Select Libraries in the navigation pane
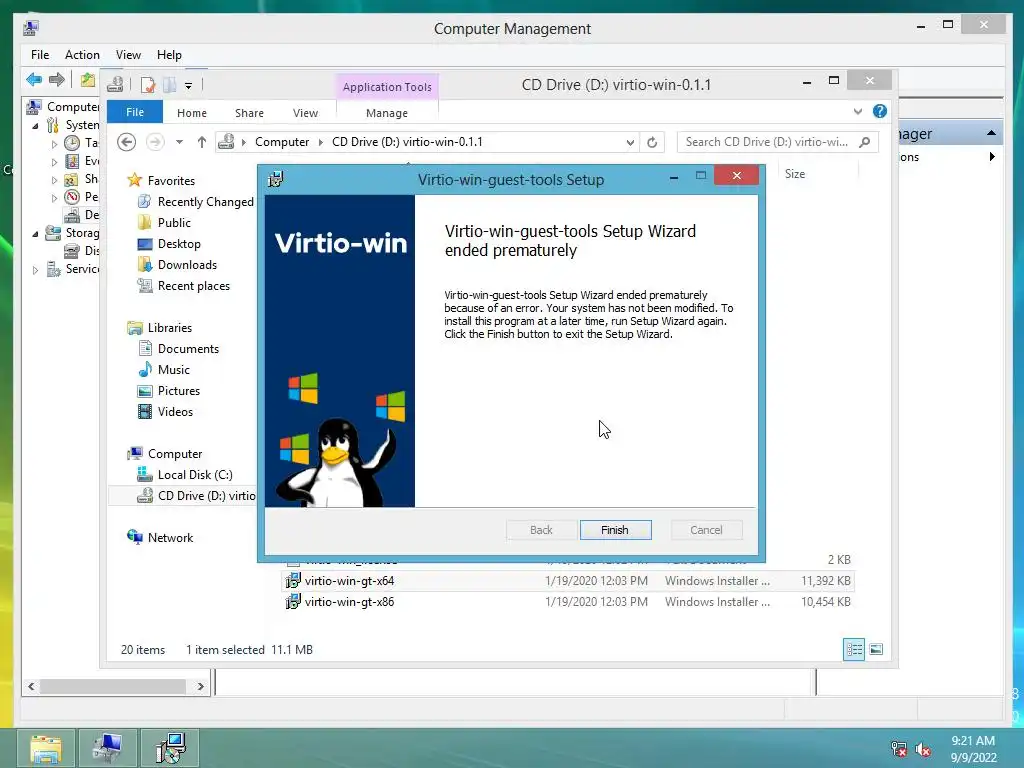Viewport: 1024px width, 768px height. pyautogui.click(x=159, y=328)
